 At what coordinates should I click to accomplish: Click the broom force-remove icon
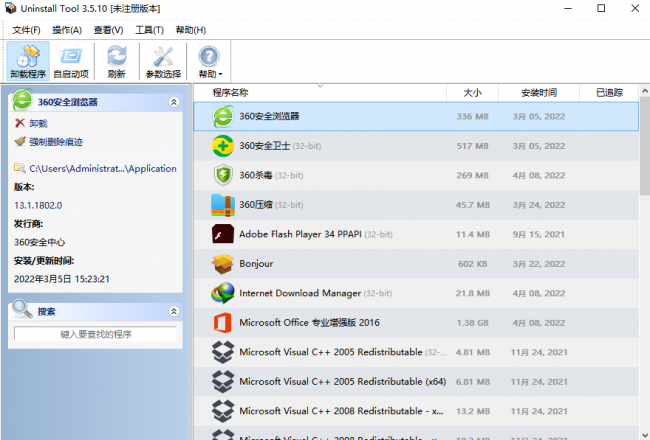19,141
